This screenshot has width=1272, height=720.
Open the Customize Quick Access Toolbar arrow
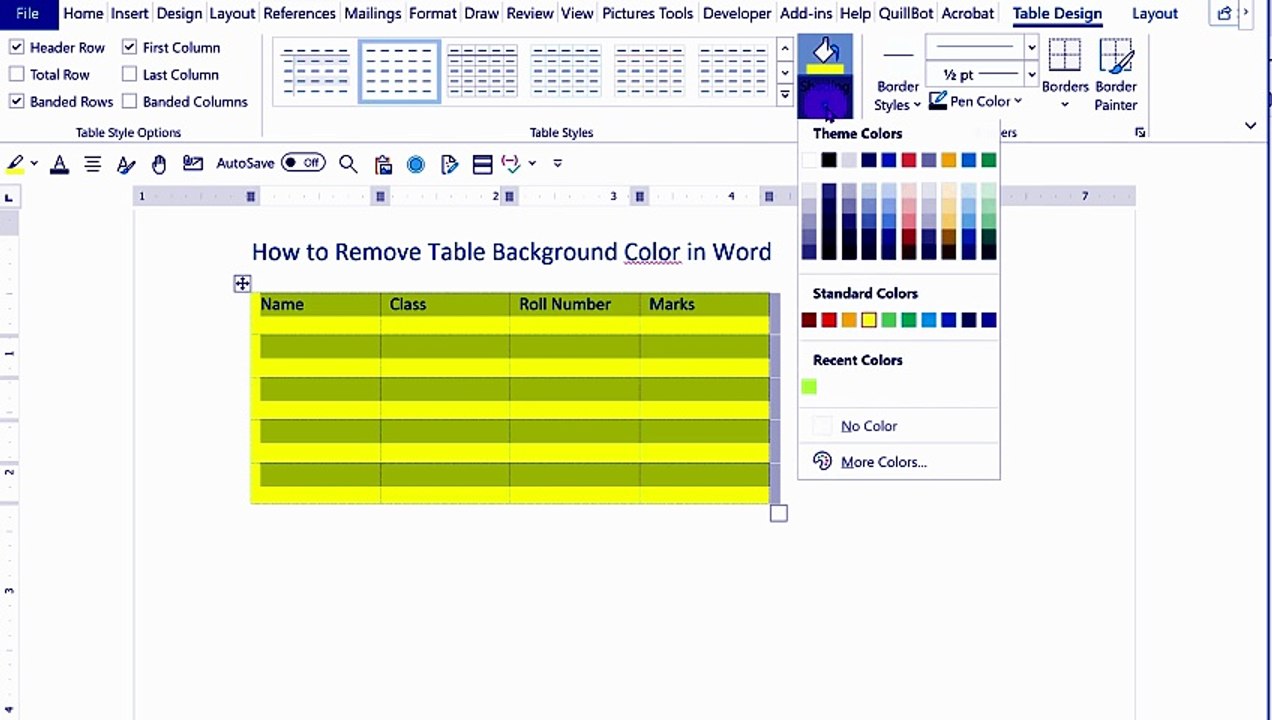[557, 163]
